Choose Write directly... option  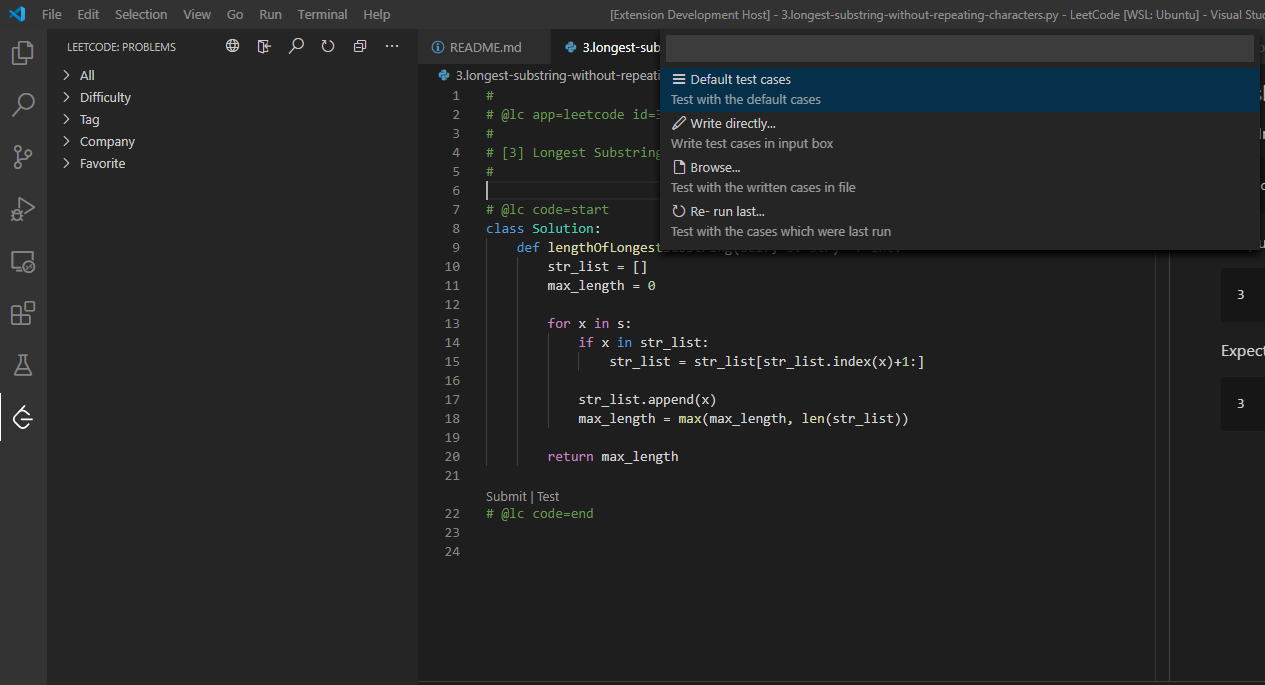coord(959,133)
